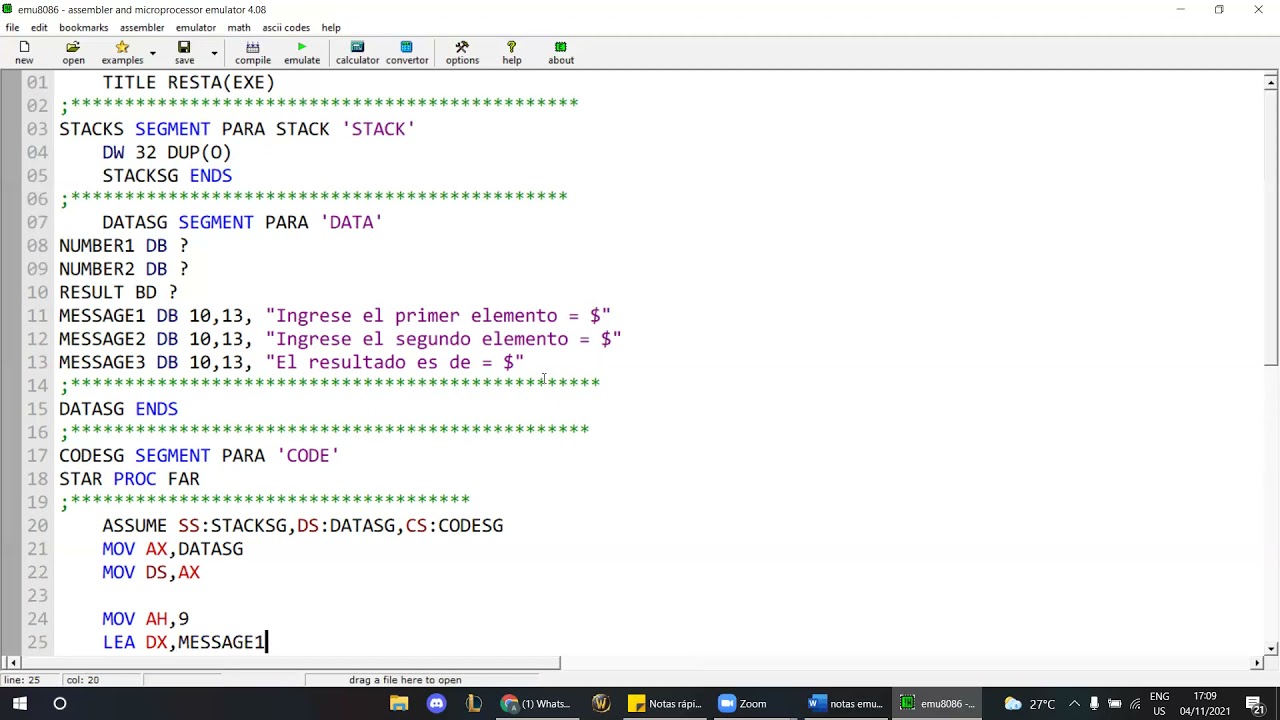Open the options wrench icon
The width and height of the screenshot is (1280, 720).
(x=462, y=53)
